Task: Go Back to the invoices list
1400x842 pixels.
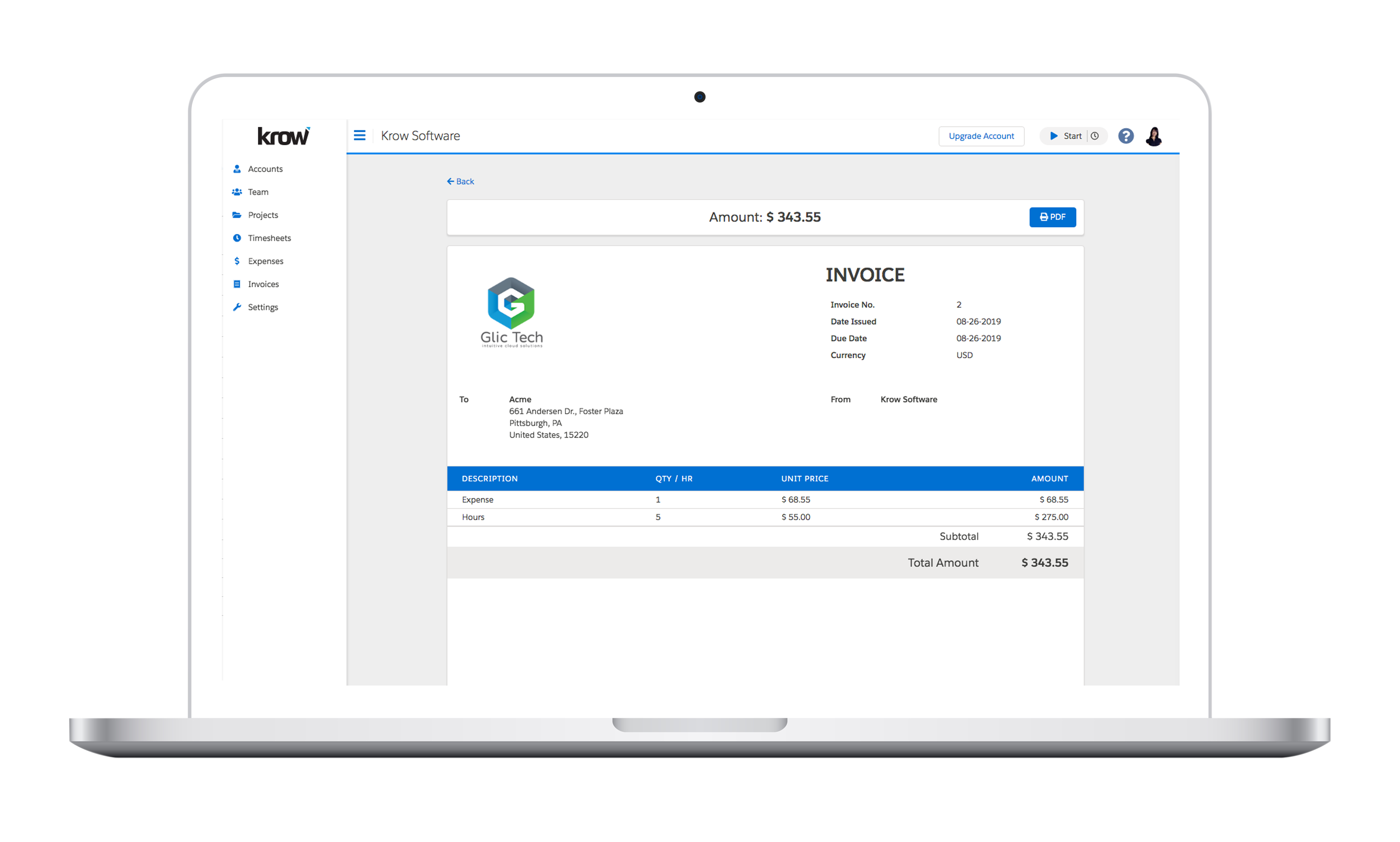Action: [x=460, y=182]
